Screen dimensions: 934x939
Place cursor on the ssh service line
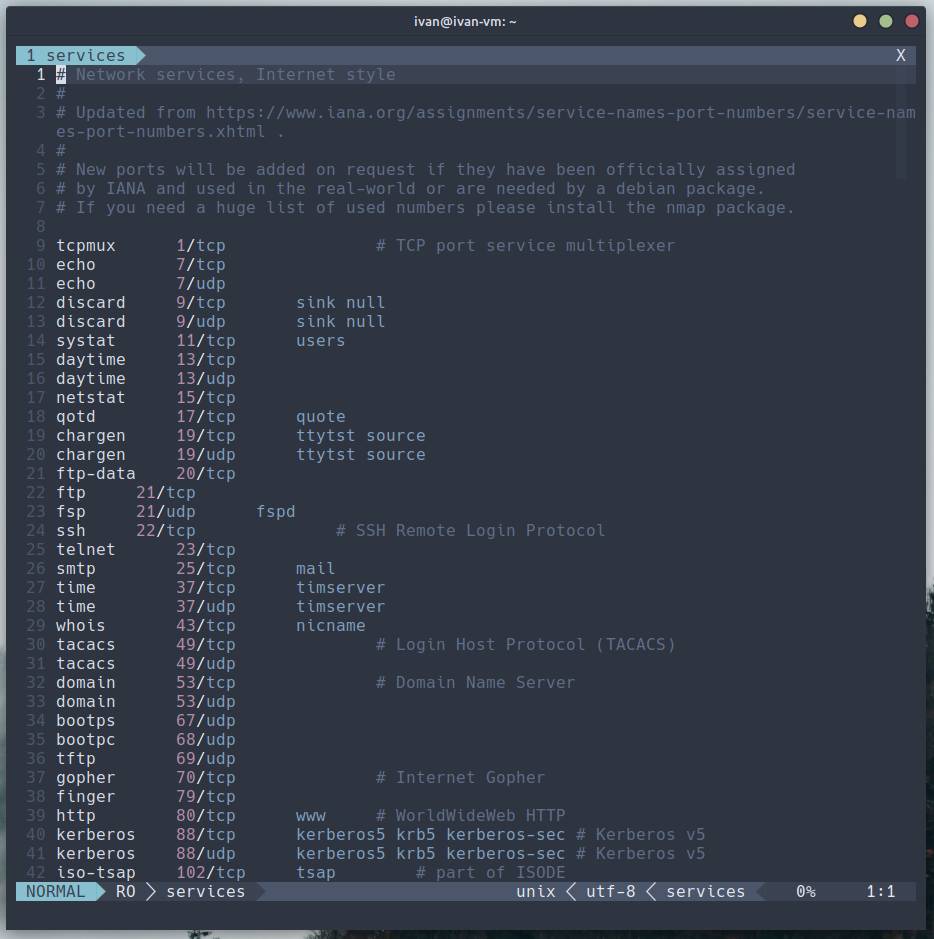click(71, 530)
